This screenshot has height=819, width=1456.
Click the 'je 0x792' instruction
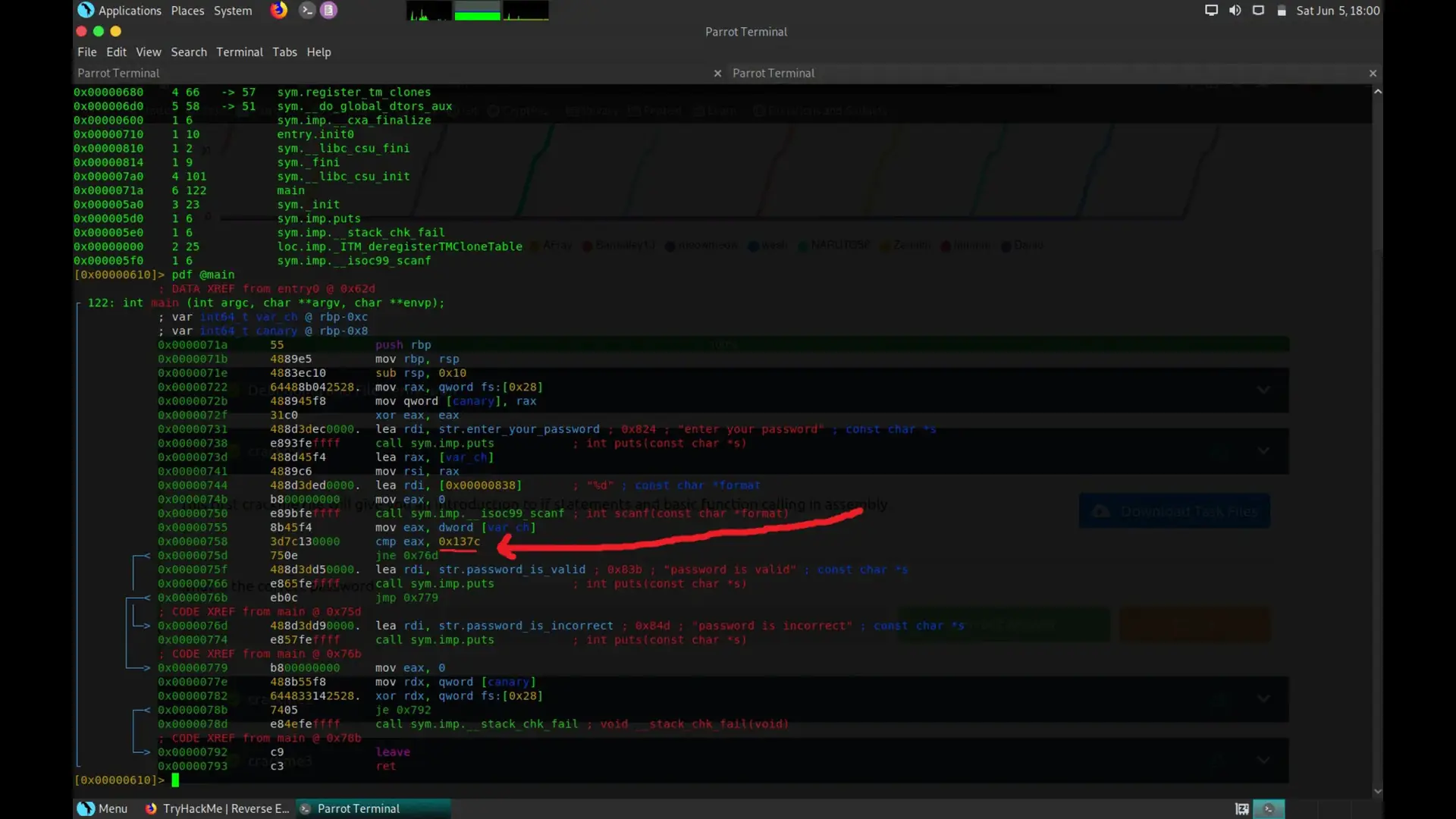click(x=403, y=710)
